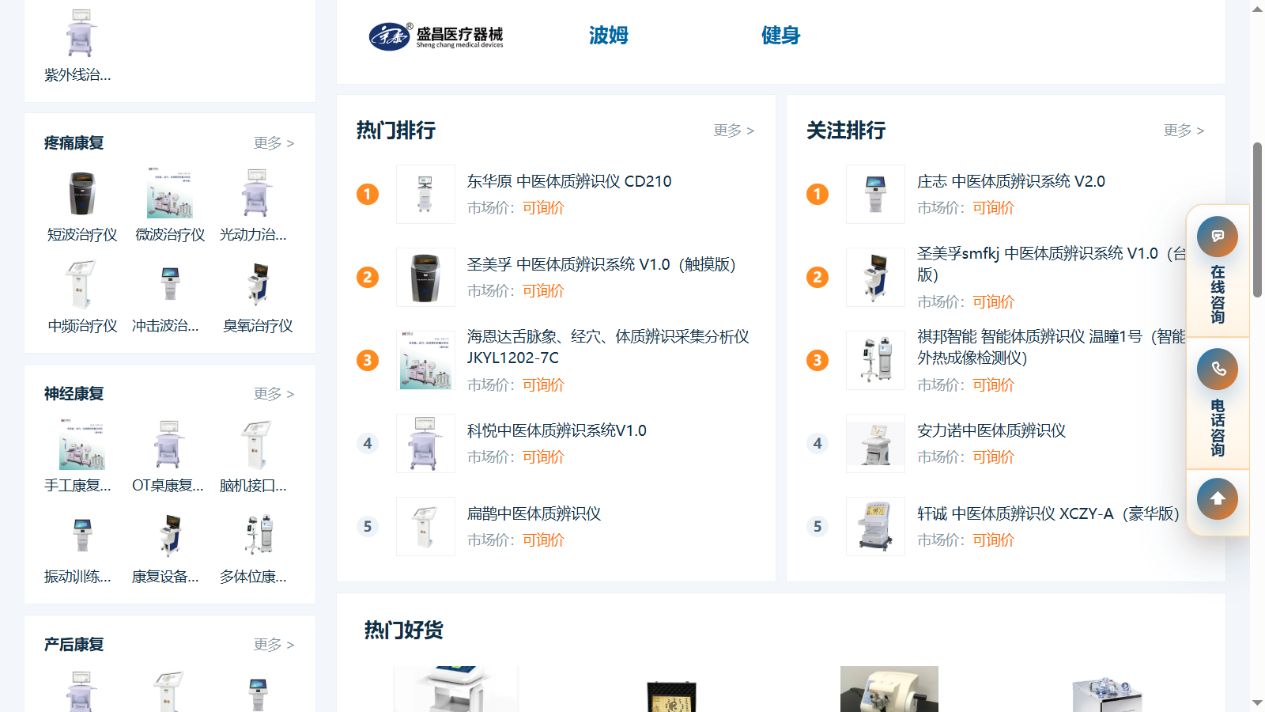Open 东华原 中医体质辨识仪 CD210 link

pyautogui.click(x=569, y=181)
